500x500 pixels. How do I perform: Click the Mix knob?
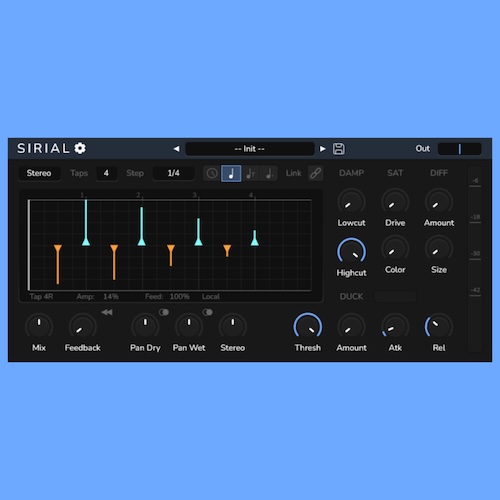(x=39, y=327)
